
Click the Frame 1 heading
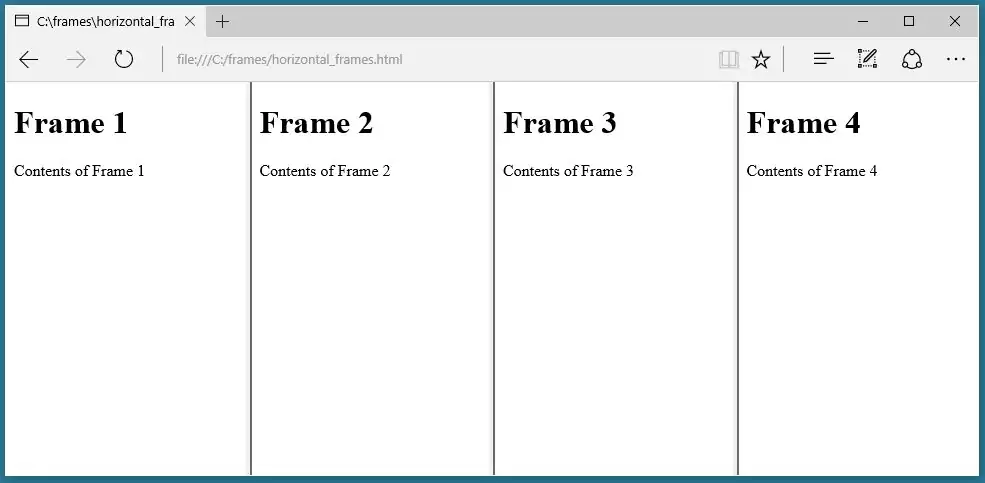pyautogui.click(x=71, y=123)
